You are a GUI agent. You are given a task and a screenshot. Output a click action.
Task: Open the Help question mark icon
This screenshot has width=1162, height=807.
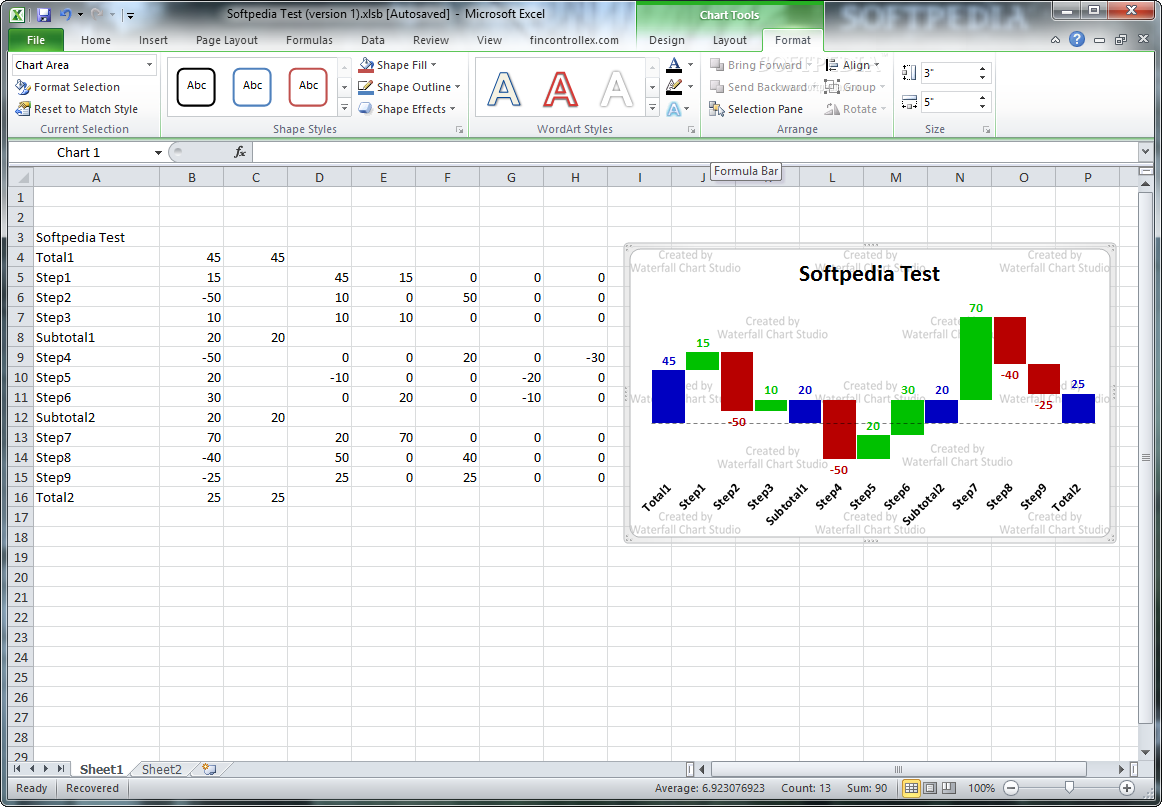point(1077,40)
